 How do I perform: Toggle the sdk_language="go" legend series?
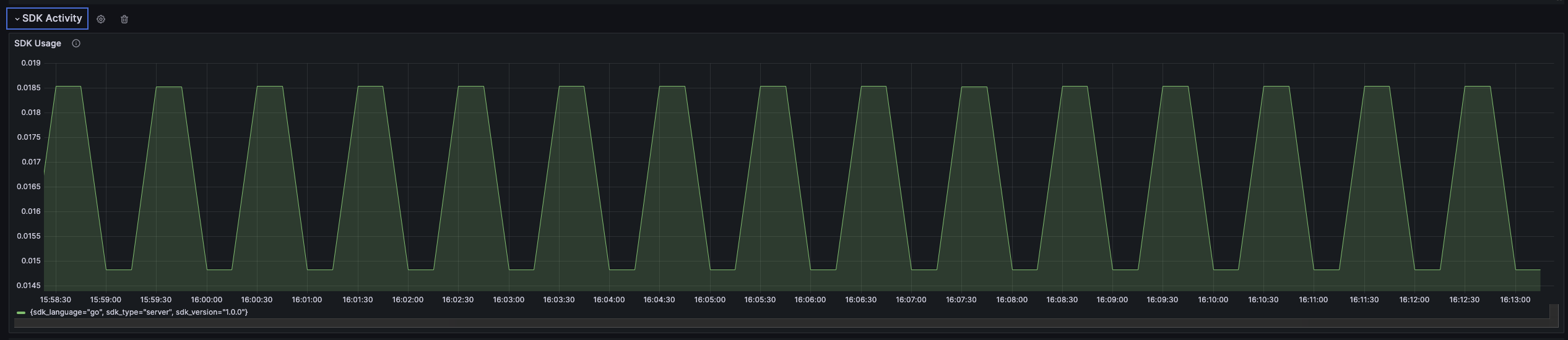tap(139, 312)
